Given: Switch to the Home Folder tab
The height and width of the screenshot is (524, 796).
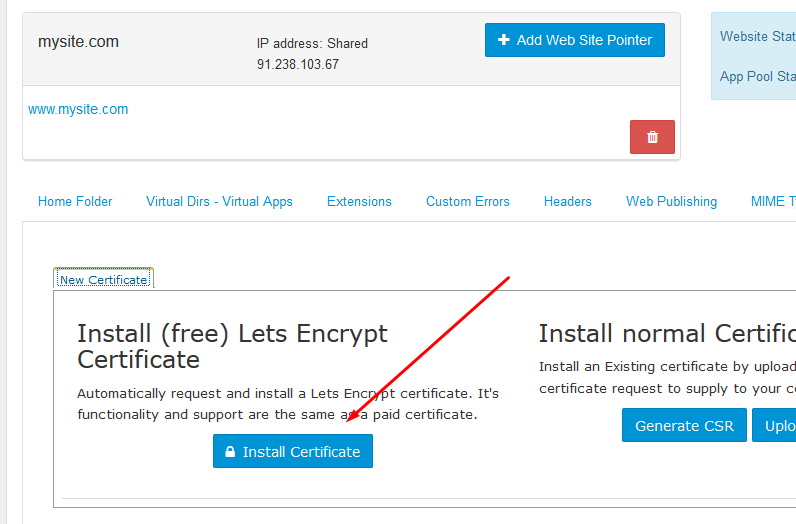Looking at the screenshot, I should coord(75,202).
